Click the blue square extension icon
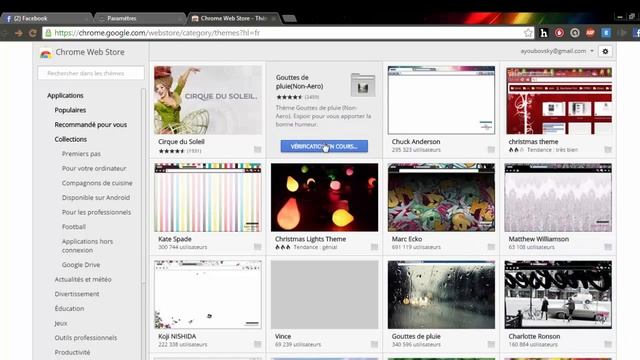Image resolution: width=640 pixels, height=360 pixels. pyautogui.click(x=606, y=33)
